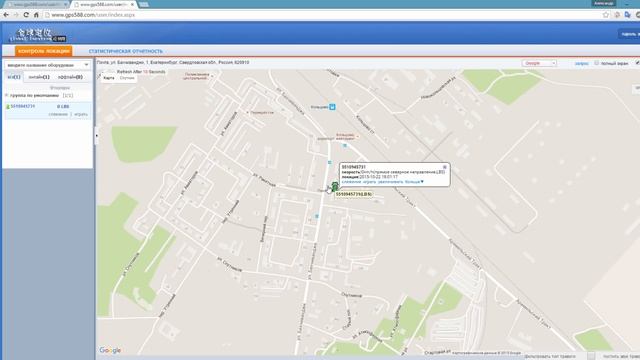The width and height of the screenshot is (640, 360).
Task: Click the 'играть' playback link in device list
Action: [81, 114]
